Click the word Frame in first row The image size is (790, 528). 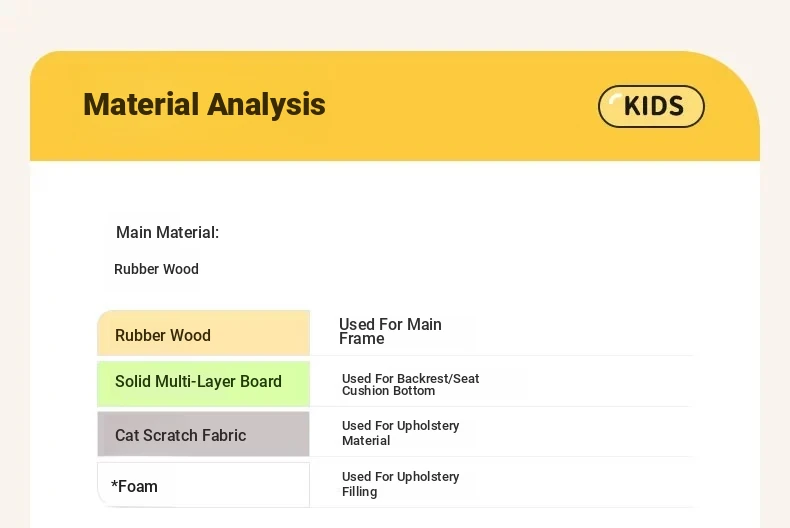pyautogui.click(x=361, y=339)
